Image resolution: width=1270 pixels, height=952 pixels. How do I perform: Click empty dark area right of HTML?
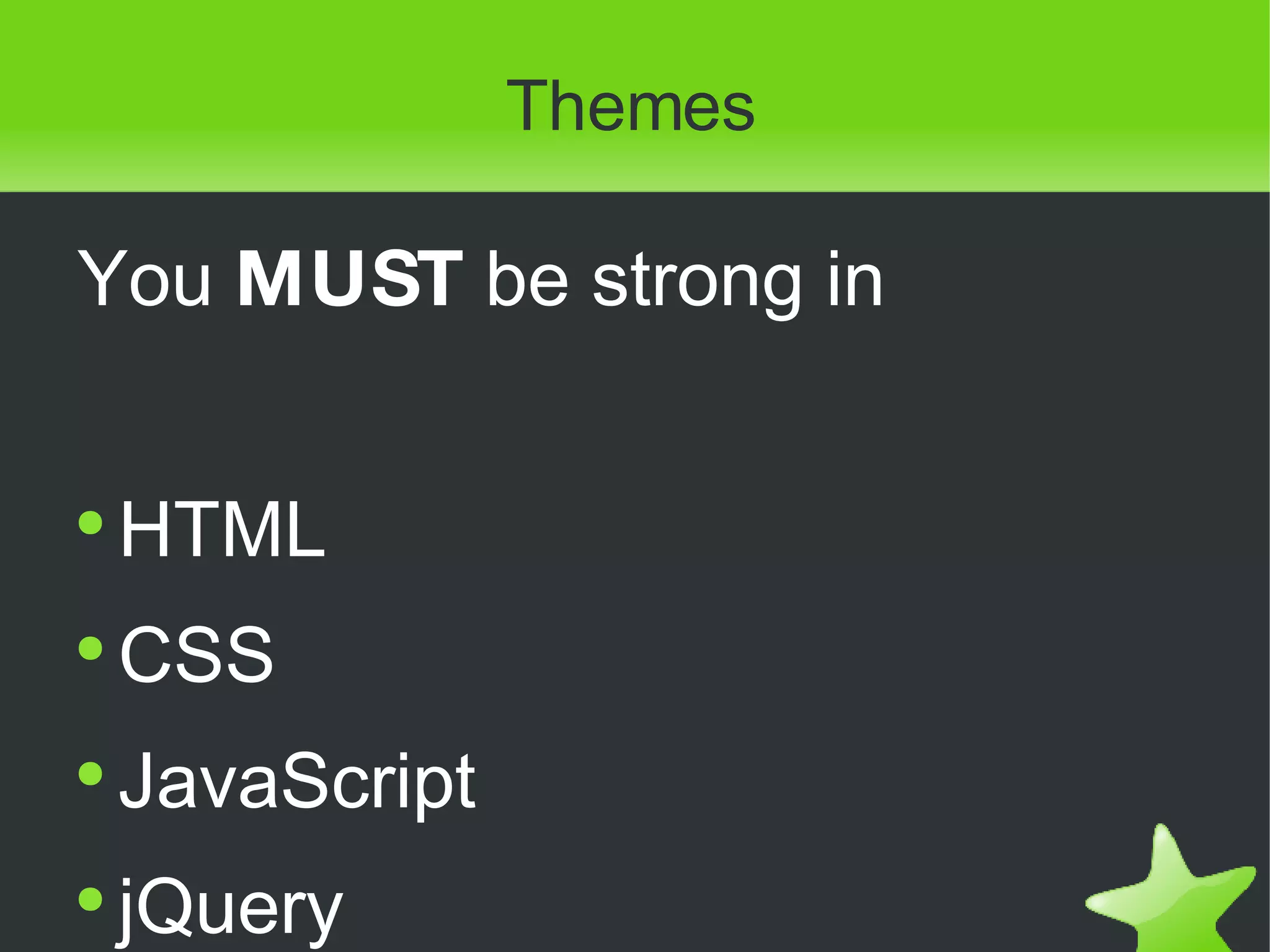click(x=744, y=529)
